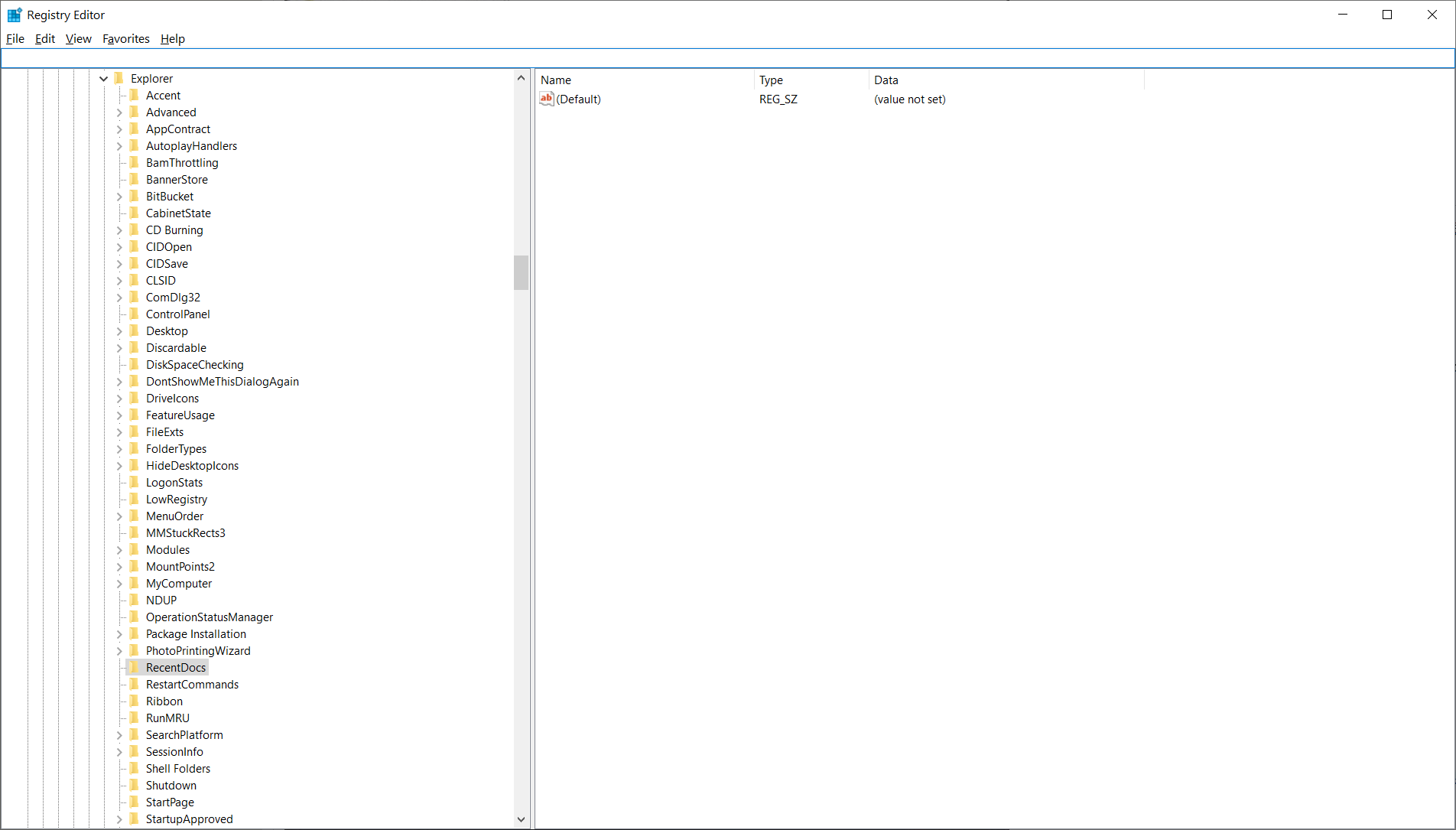Image resolution: width=1456 pixels, height=830 pixels.
Task: Open the Edit menu
Action: (x=45, y=38)
